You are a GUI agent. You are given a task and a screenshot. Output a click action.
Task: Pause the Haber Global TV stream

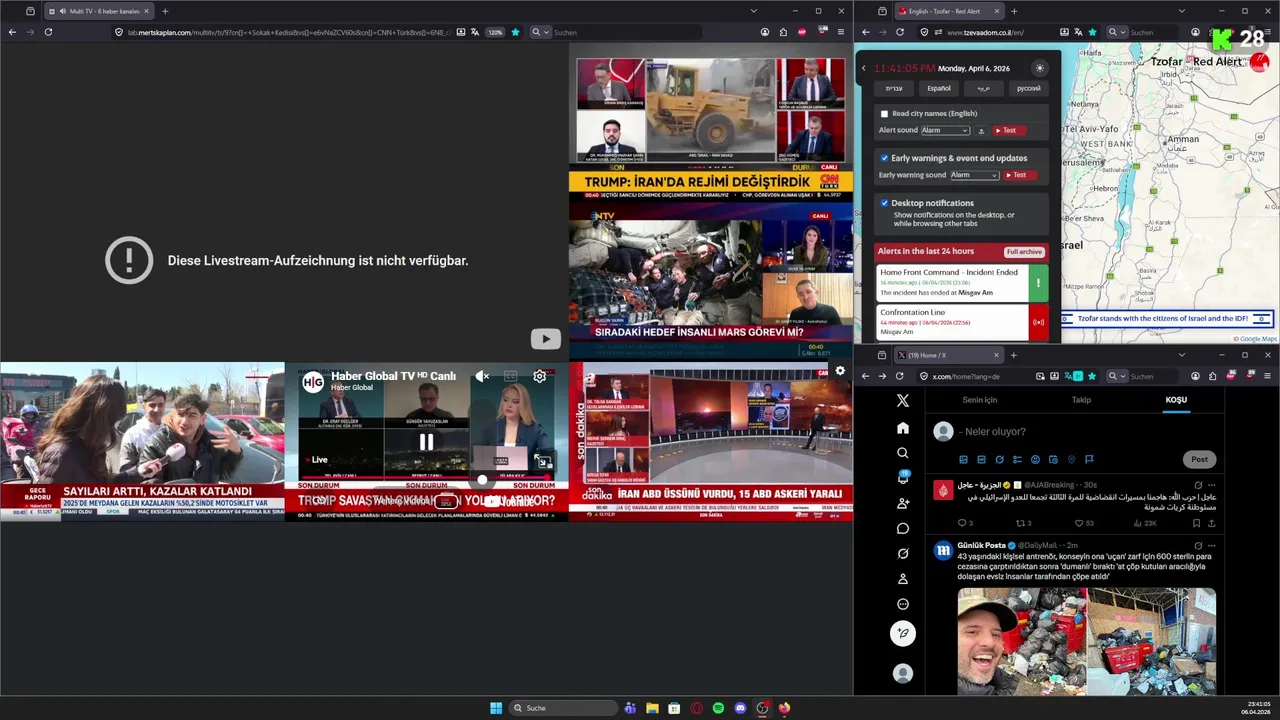click(x=426, y=441)
